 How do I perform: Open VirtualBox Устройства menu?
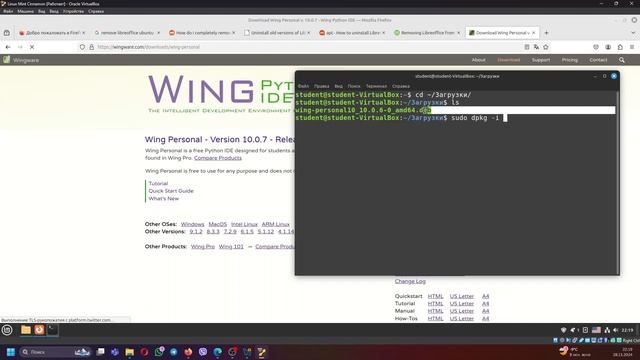(73, 11)
